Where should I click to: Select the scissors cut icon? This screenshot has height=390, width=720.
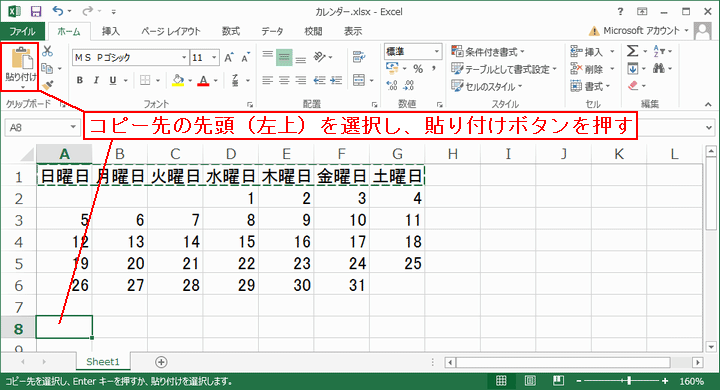click(47, 51)
